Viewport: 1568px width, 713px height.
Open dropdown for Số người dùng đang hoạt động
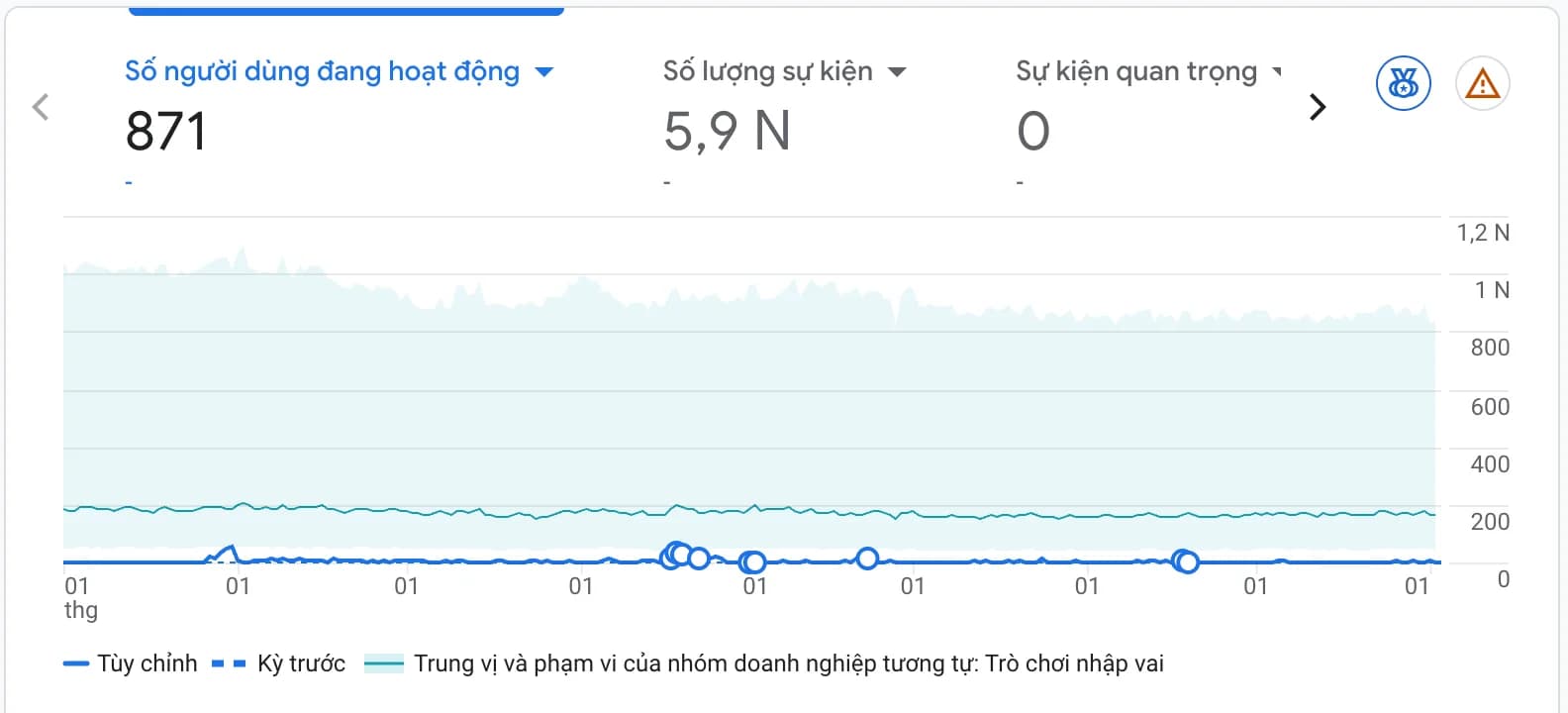tap(543, 71)
